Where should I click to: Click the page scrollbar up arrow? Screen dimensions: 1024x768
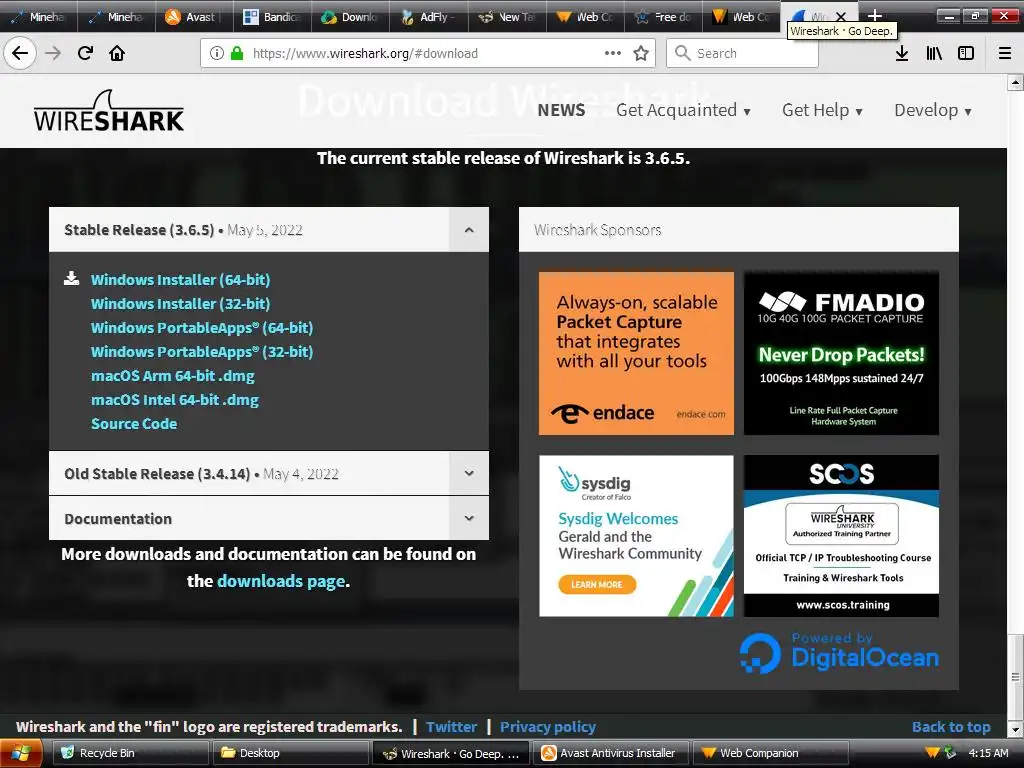(1015, 82)
